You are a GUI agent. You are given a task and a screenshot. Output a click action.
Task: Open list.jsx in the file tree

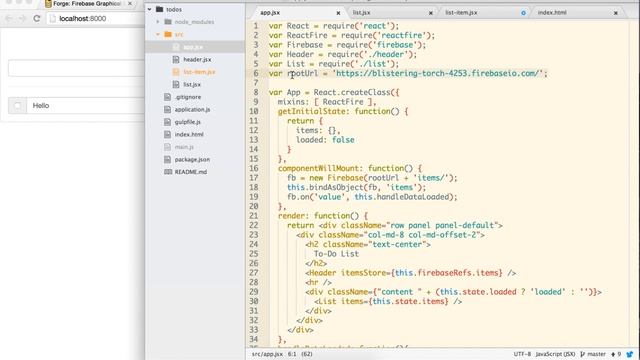(192, 84)
